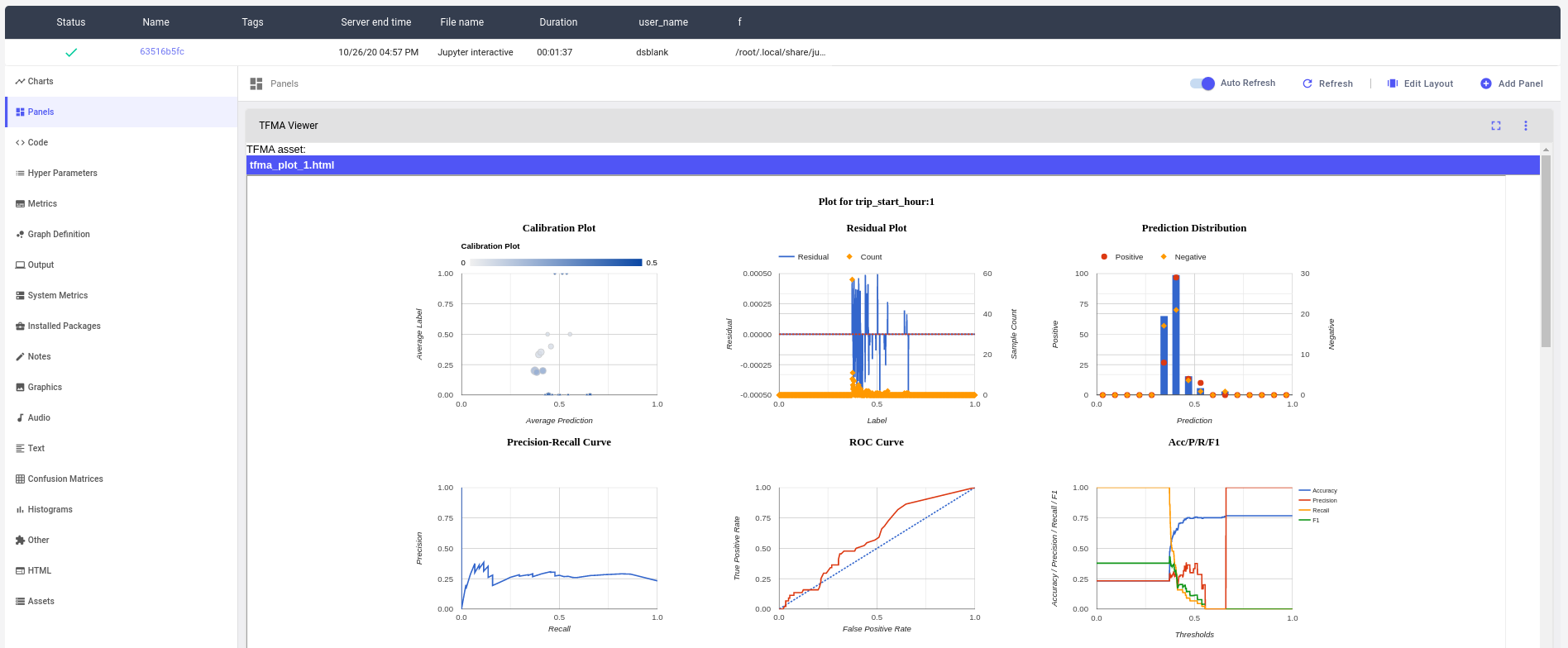
Task: Select the tfma_plot_1.html asset dropdown
Action: [892, 165]
